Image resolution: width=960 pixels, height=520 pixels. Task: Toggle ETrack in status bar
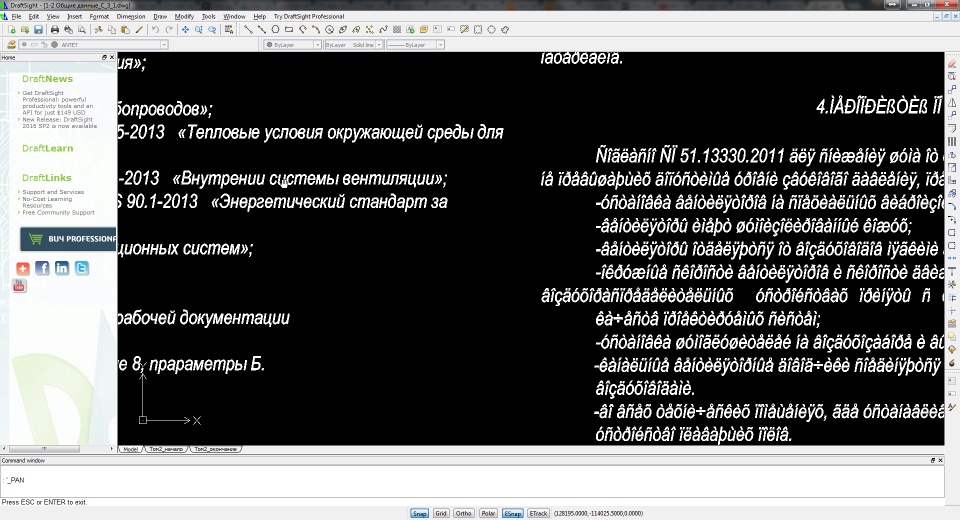[538, 513]
